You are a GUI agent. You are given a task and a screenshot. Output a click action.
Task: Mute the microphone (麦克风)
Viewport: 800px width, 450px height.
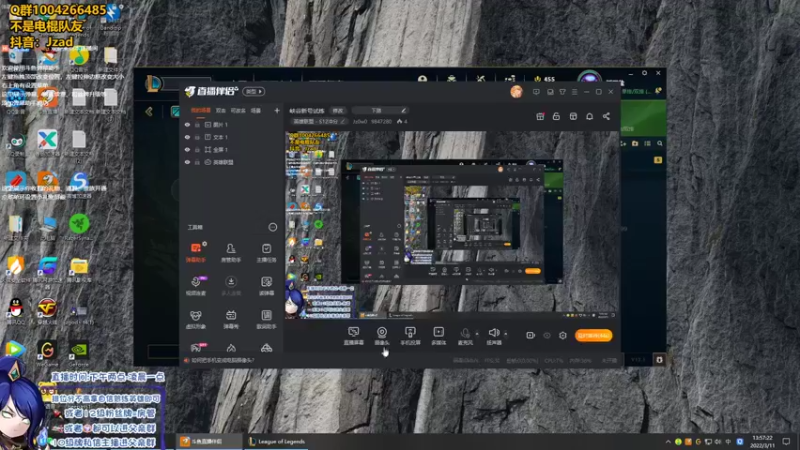click(x=465, y=336)
